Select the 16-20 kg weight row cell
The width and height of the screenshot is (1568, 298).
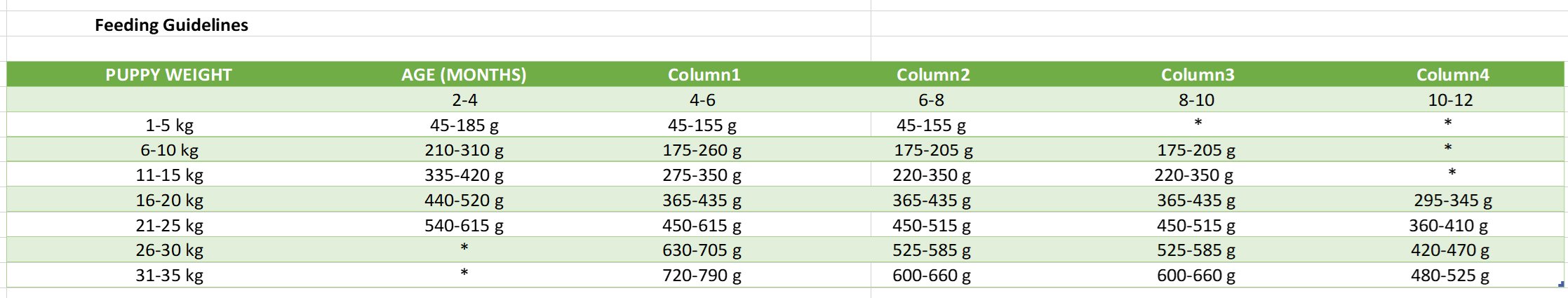[169, 201]
